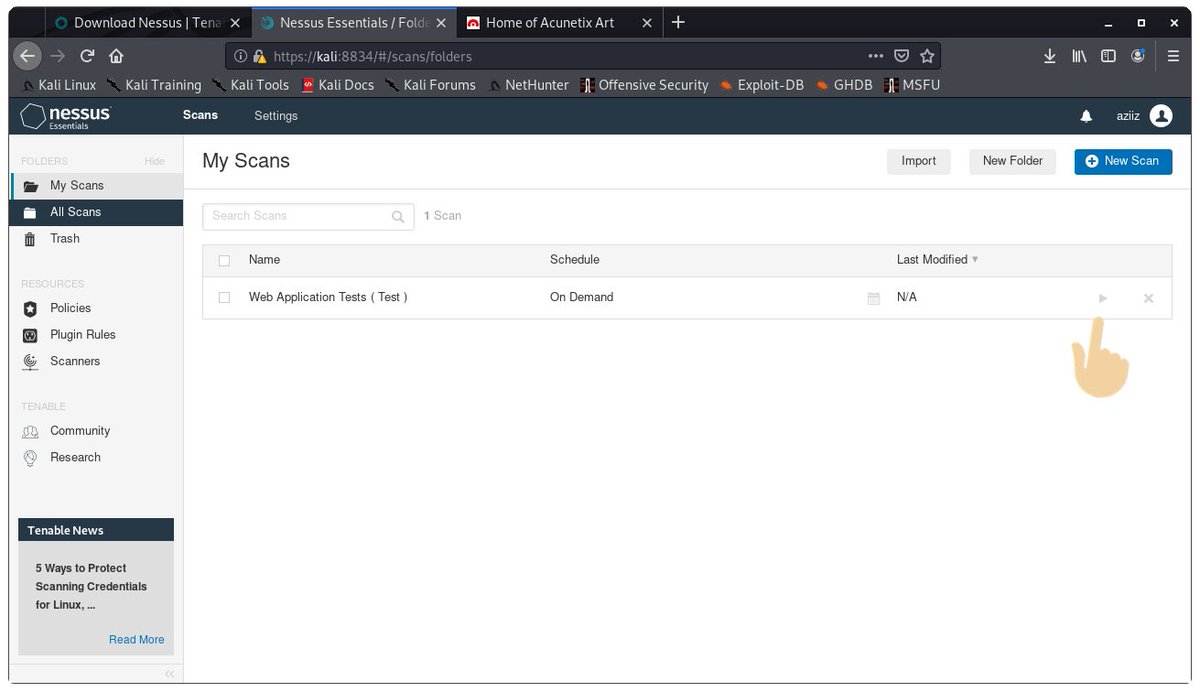The height and width of the screenshot is (692, 1200).
Task: Hide the Folders section
Action: pyautogui.click(x=154, y=161)
